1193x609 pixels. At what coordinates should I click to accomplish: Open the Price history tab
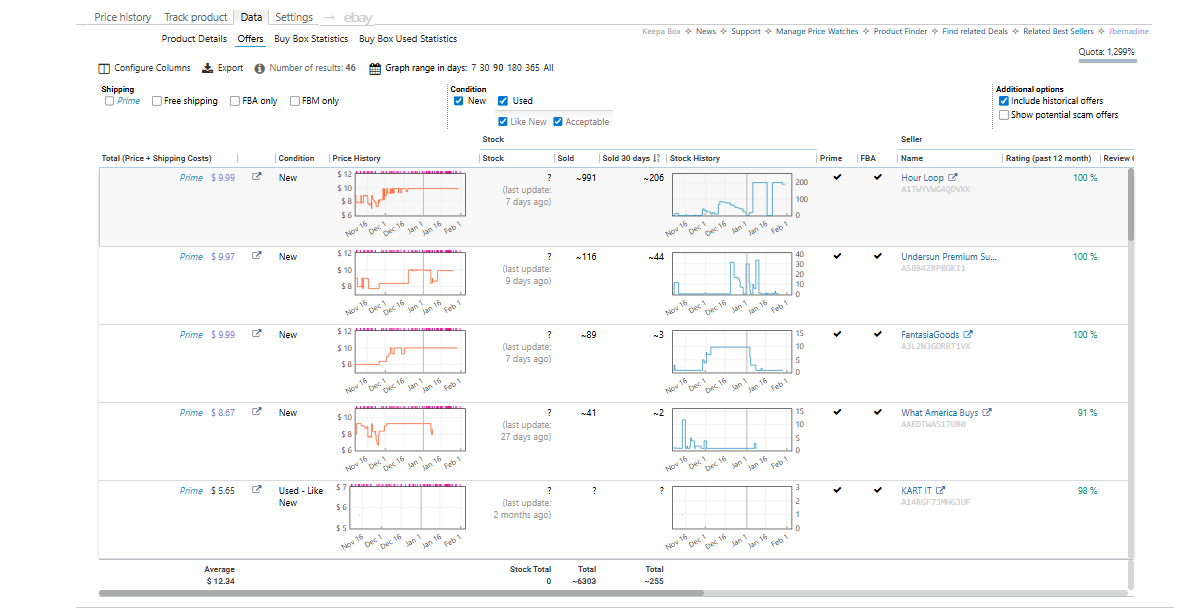(123, 17)
